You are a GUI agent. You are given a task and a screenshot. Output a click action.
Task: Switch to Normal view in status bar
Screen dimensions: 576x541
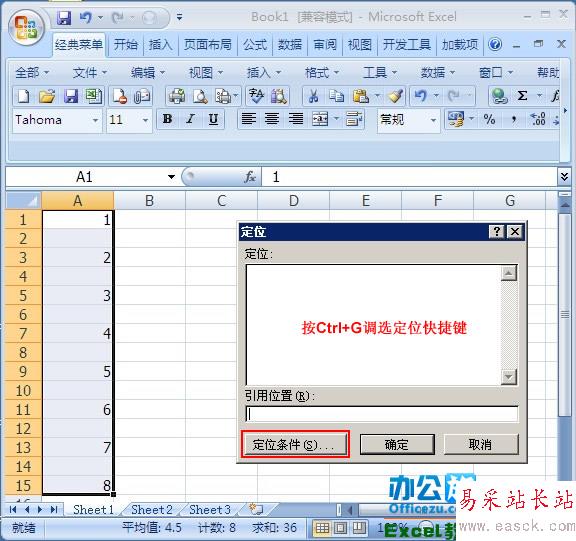pos(322,528)
